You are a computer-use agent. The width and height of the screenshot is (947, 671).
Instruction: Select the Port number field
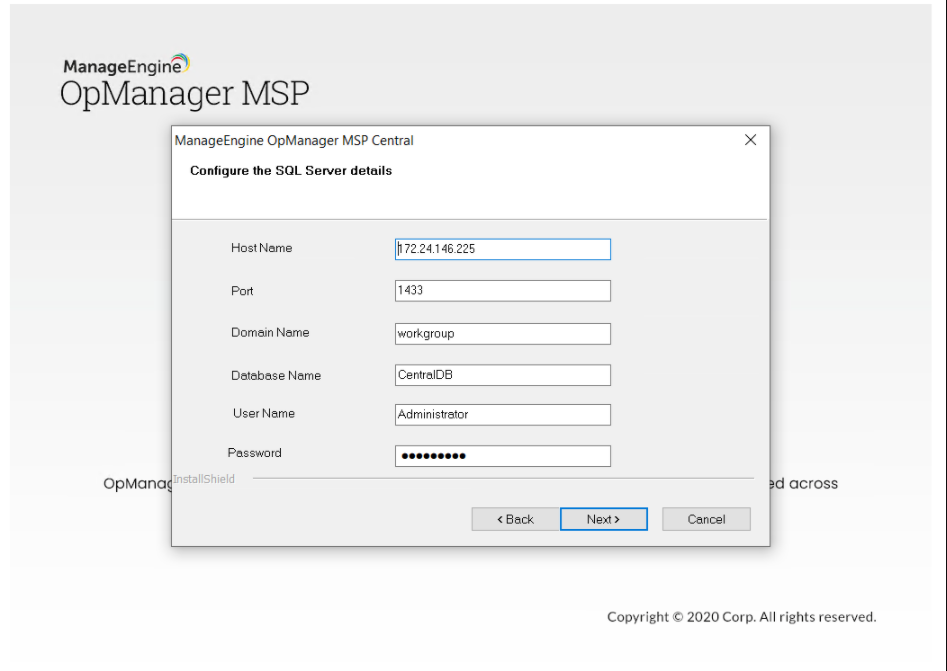pyautogui.click(x=503, y=290)
